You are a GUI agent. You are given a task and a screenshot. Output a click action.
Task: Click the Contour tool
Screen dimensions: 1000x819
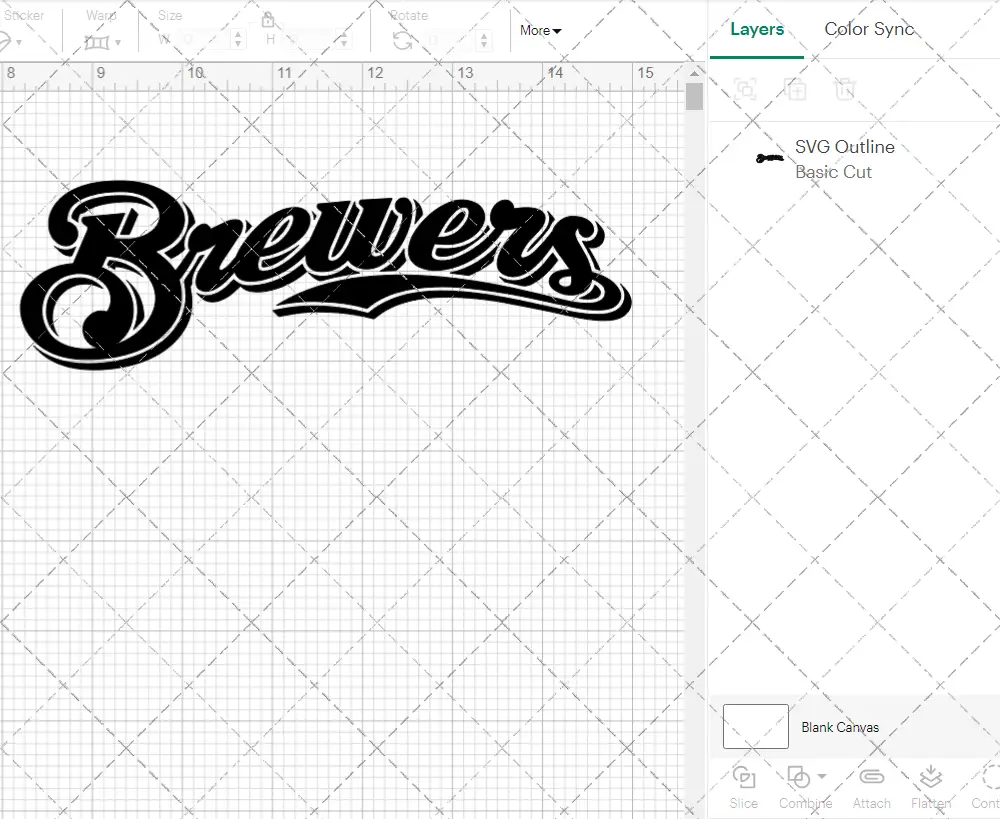pyautogui.click(x=985, y=786)
